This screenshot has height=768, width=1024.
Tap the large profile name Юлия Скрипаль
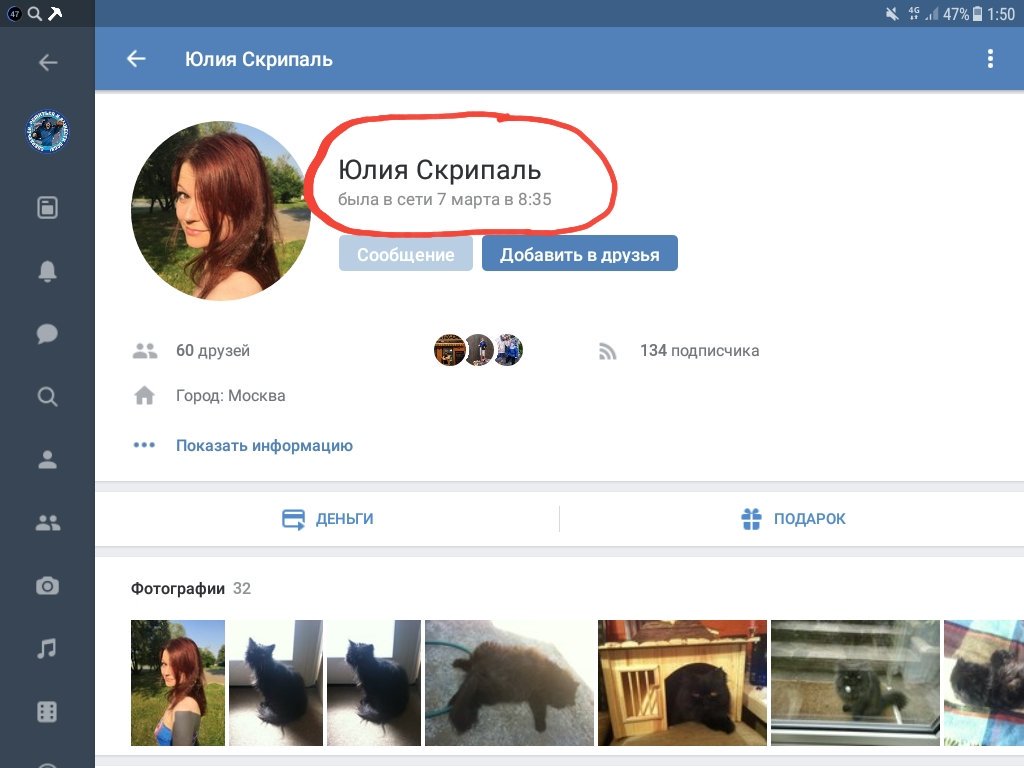(440, 170)
